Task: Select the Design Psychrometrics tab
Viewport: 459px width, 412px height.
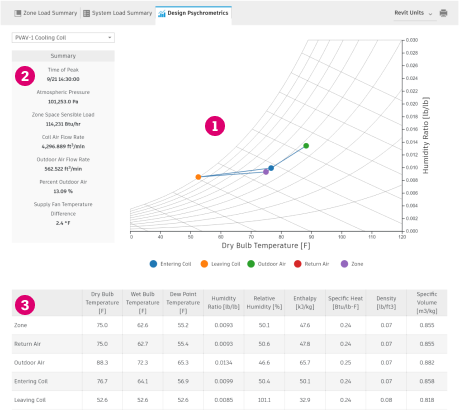Action: click(193, 13)
